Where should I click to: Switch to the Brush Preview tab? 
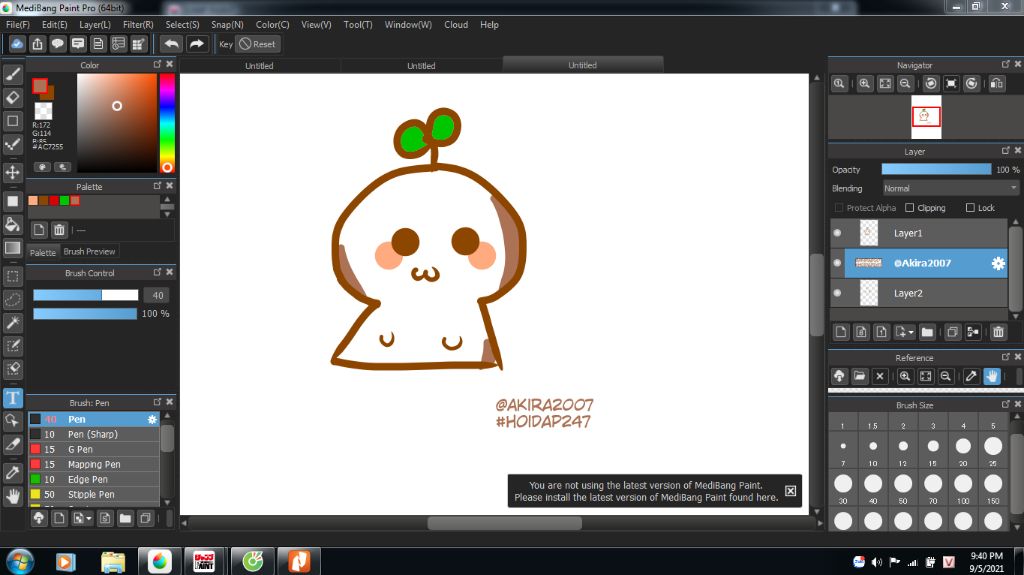(89, 252)
